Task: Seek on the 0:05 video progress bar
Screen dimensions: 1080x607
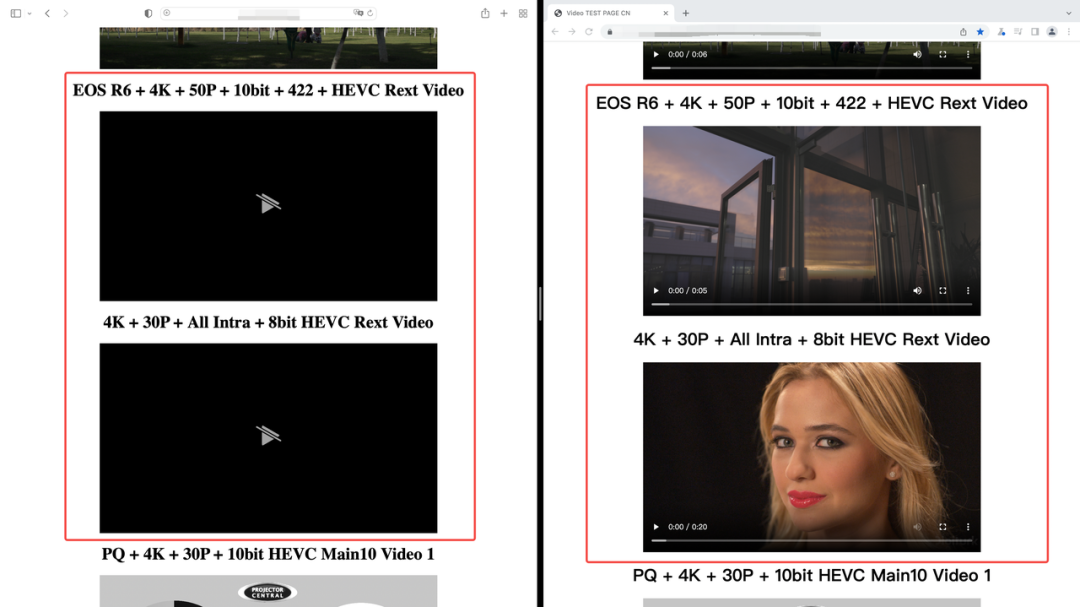Action: [811, 304]
